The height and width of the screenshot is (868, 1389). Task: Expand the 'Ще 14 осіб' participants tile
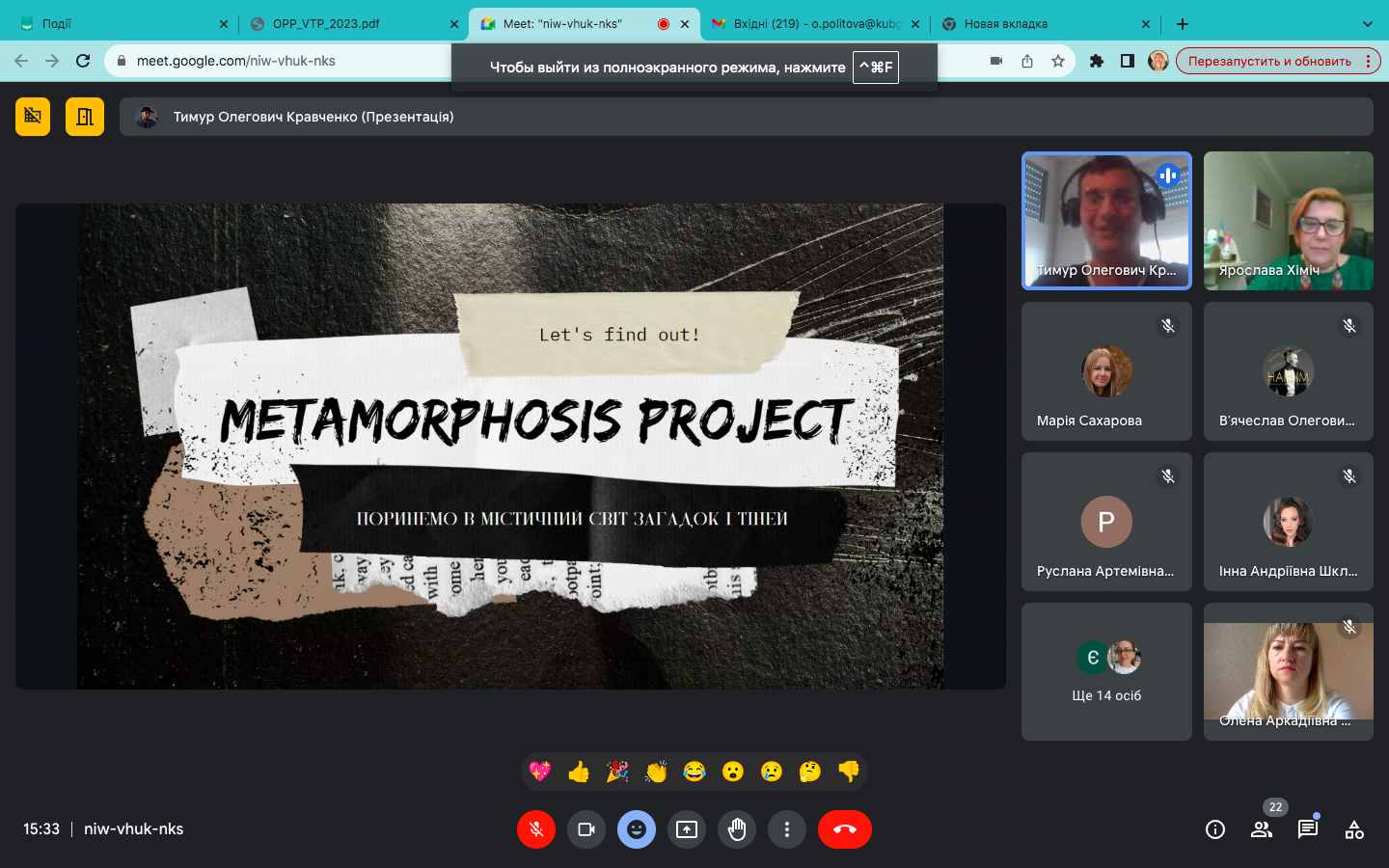pyautogui.click(x=1106, y=672)
